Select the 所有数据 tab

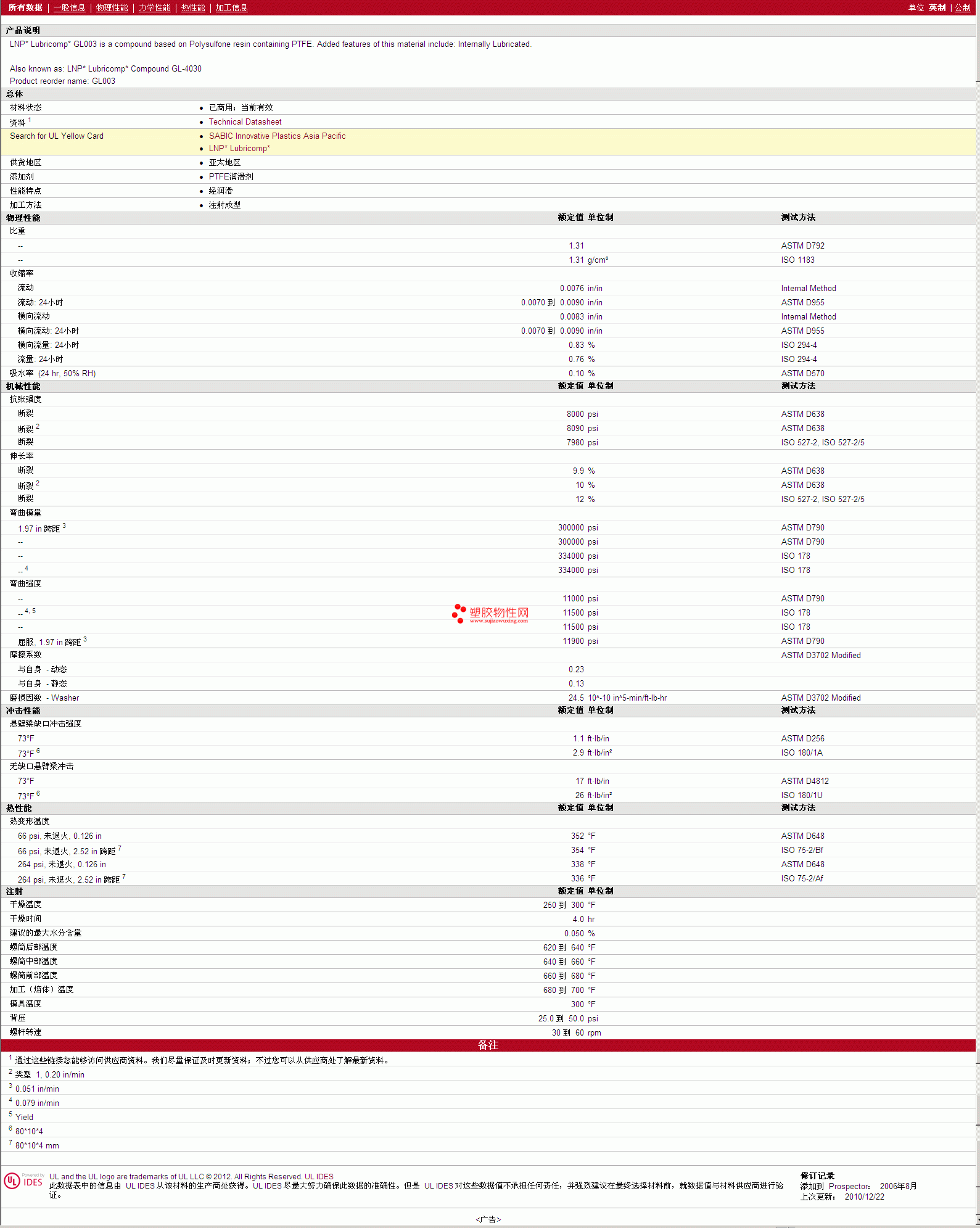[x=25, y=7]
